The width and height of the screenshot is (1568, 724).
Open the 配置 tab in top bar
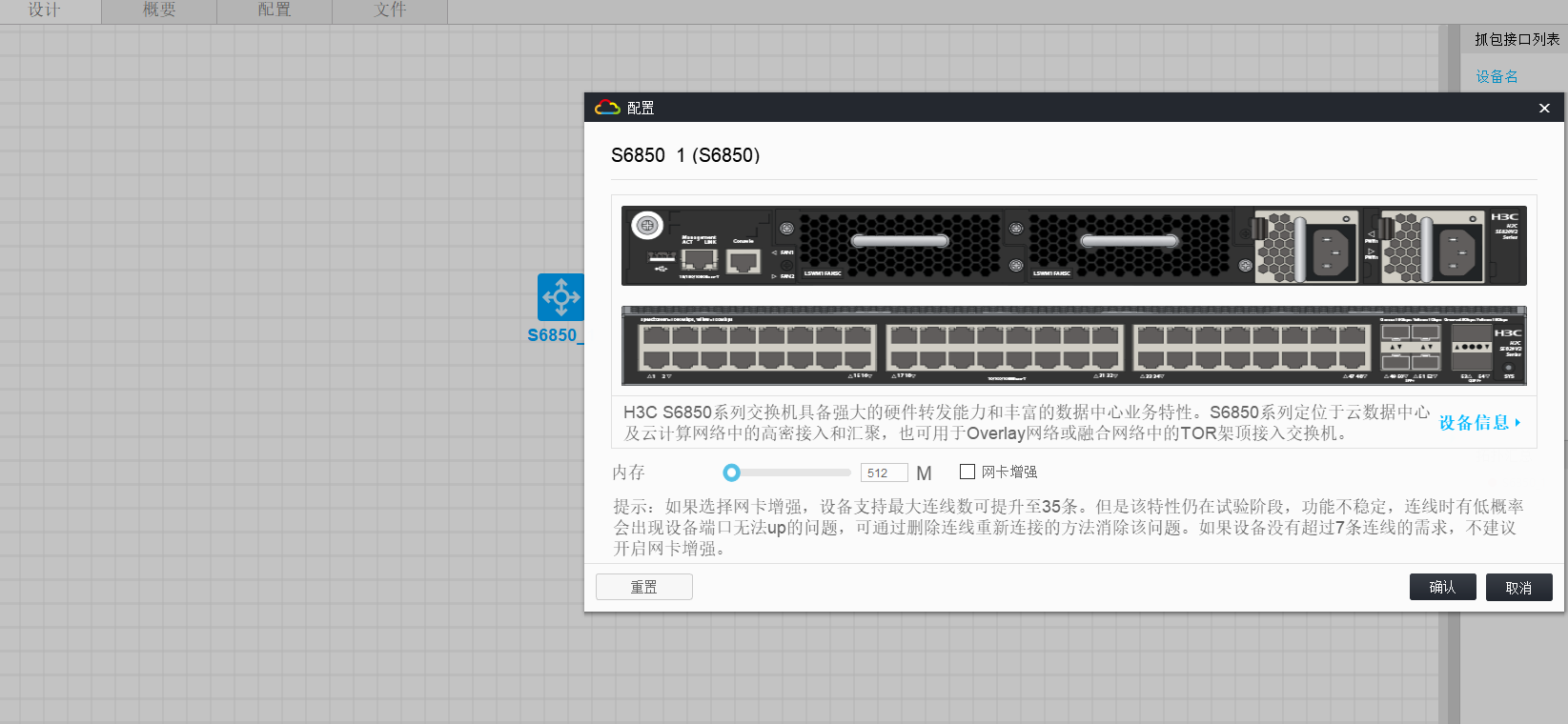pos(275,10)
